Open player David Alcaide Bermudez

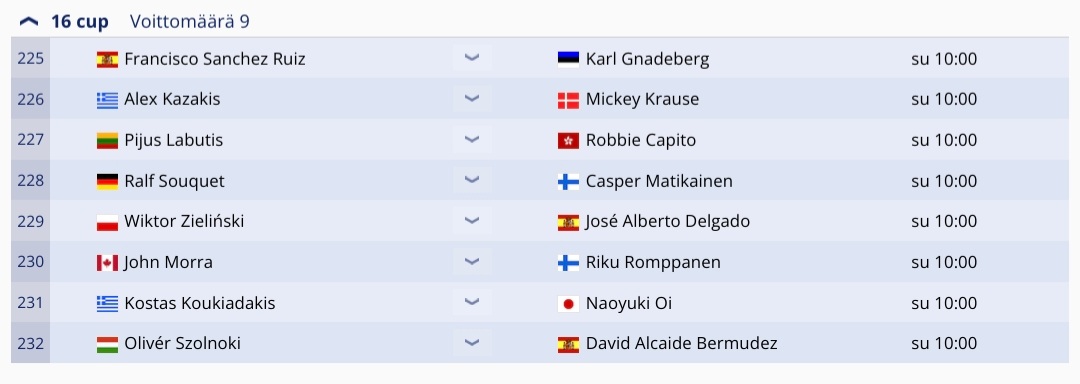click(x=681, y=343)
